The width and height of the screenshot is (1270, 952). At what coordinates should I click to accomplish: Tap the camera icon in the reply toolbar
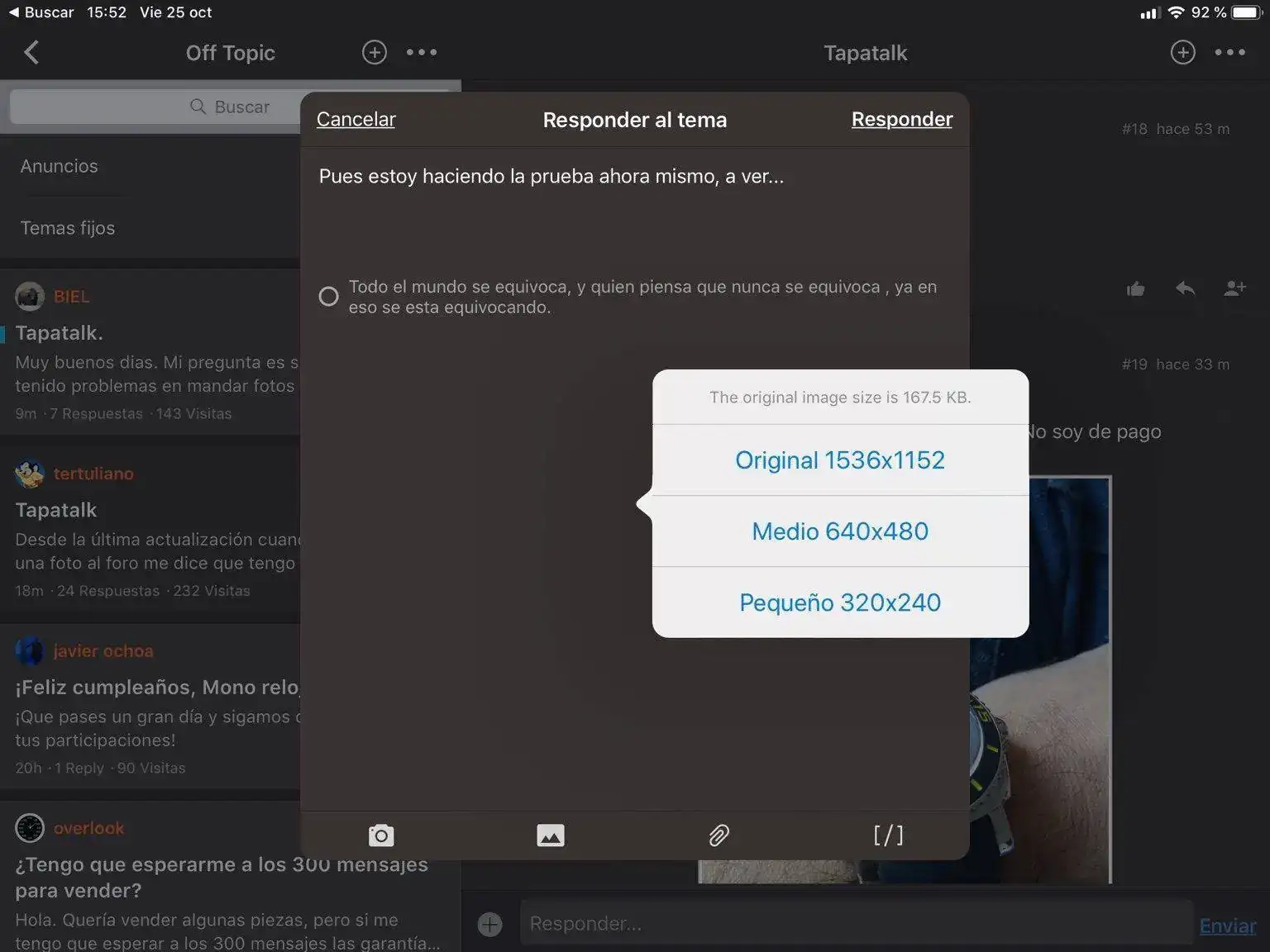coord(381,835)
